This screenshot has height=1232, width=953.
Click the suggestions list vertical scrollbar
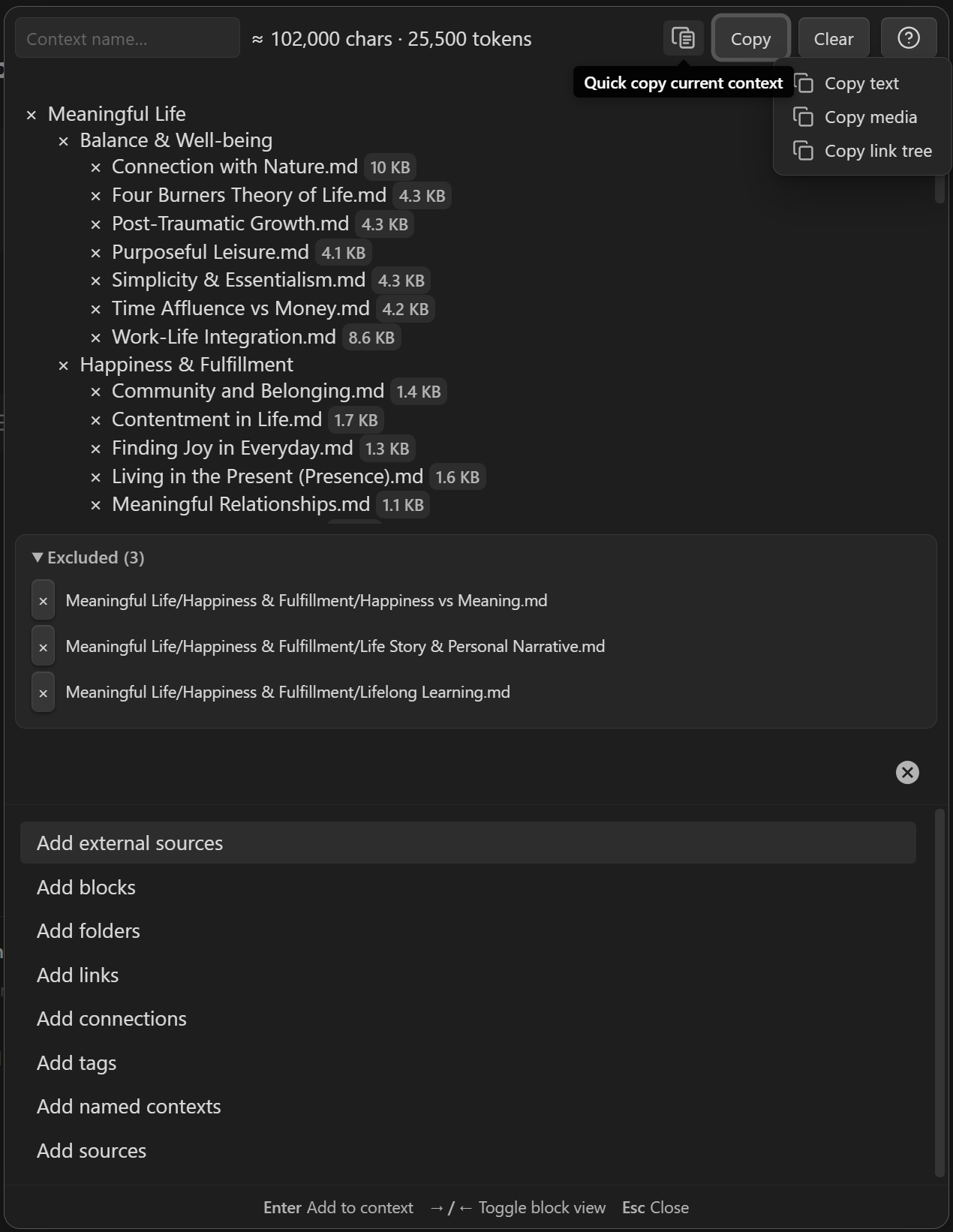pyautogui.click(x=939, y=990)
